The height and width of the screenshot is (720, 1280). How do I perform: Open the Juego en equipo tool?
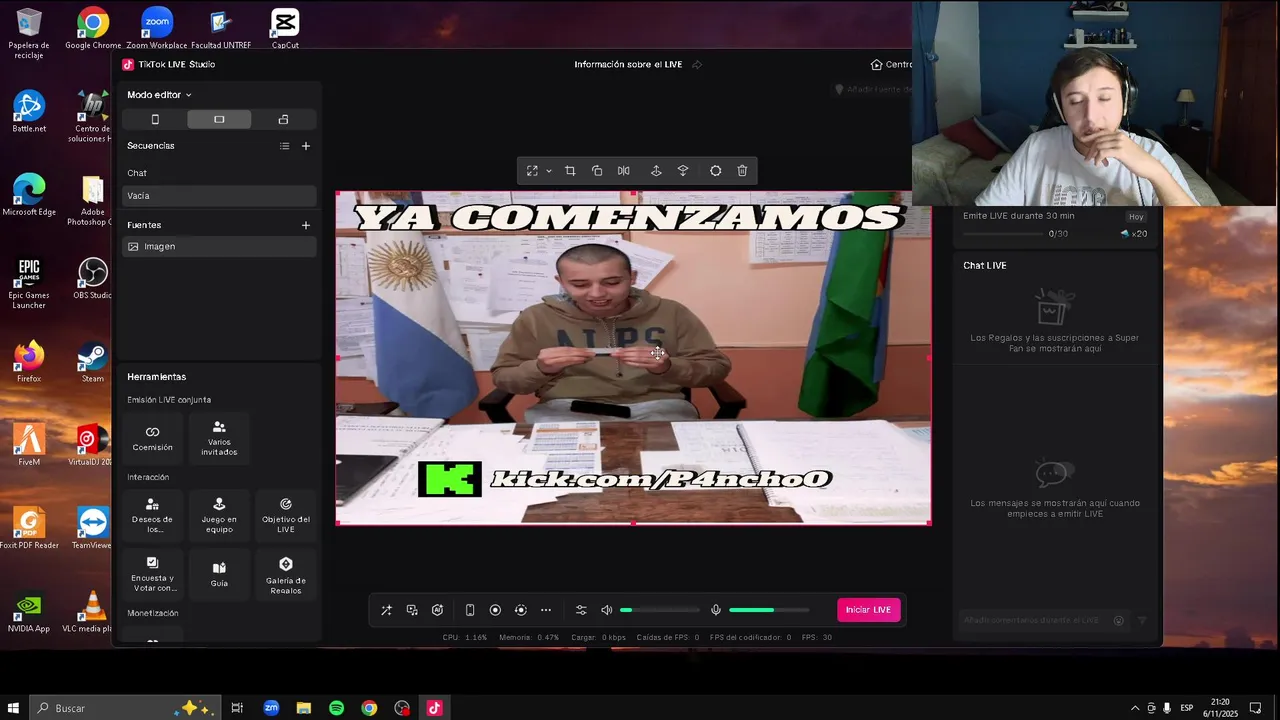[219, 515]
